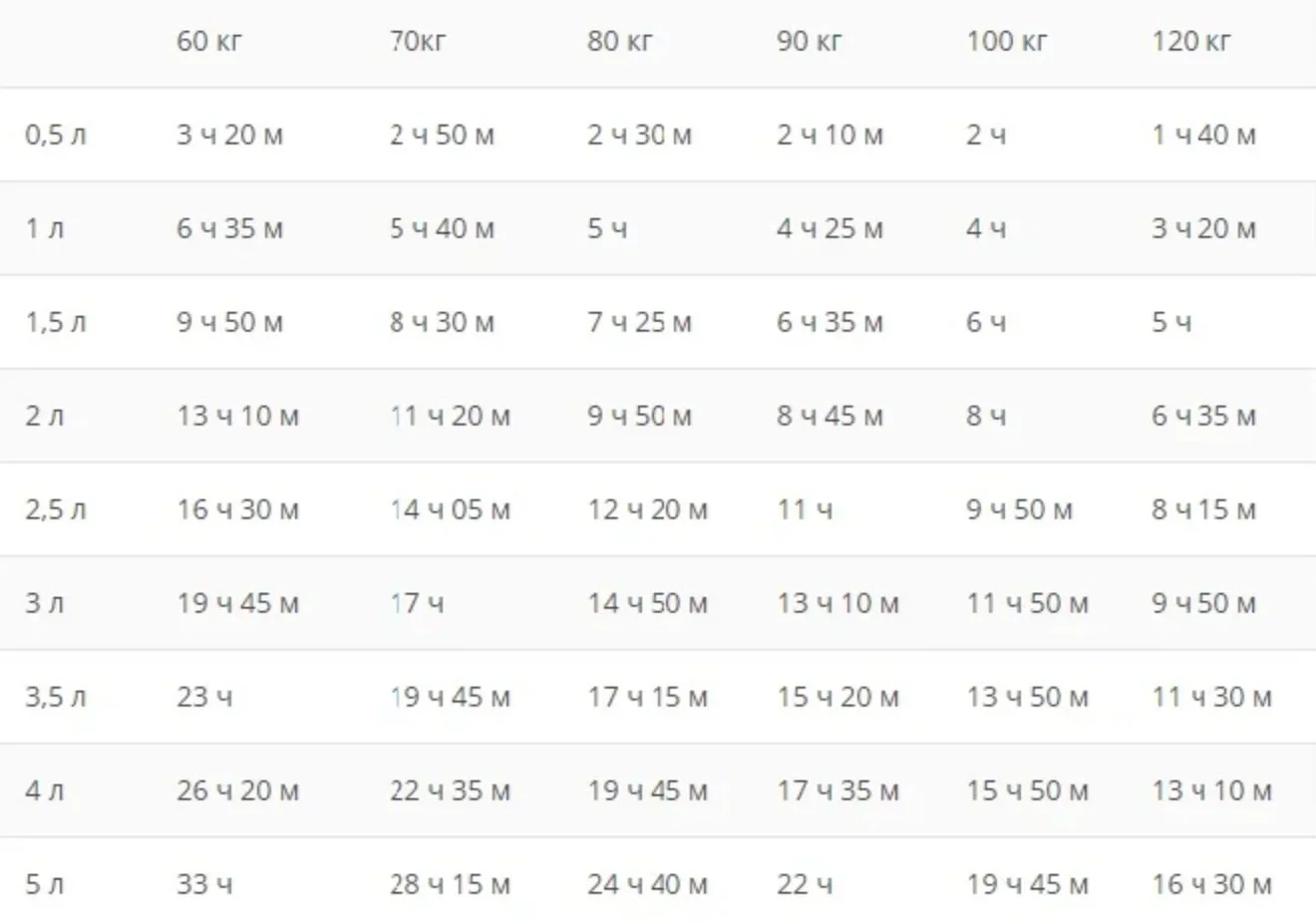1316x923 pixels.
Task: Click the 7 ч 25 м cell
Action: [639, 322]
